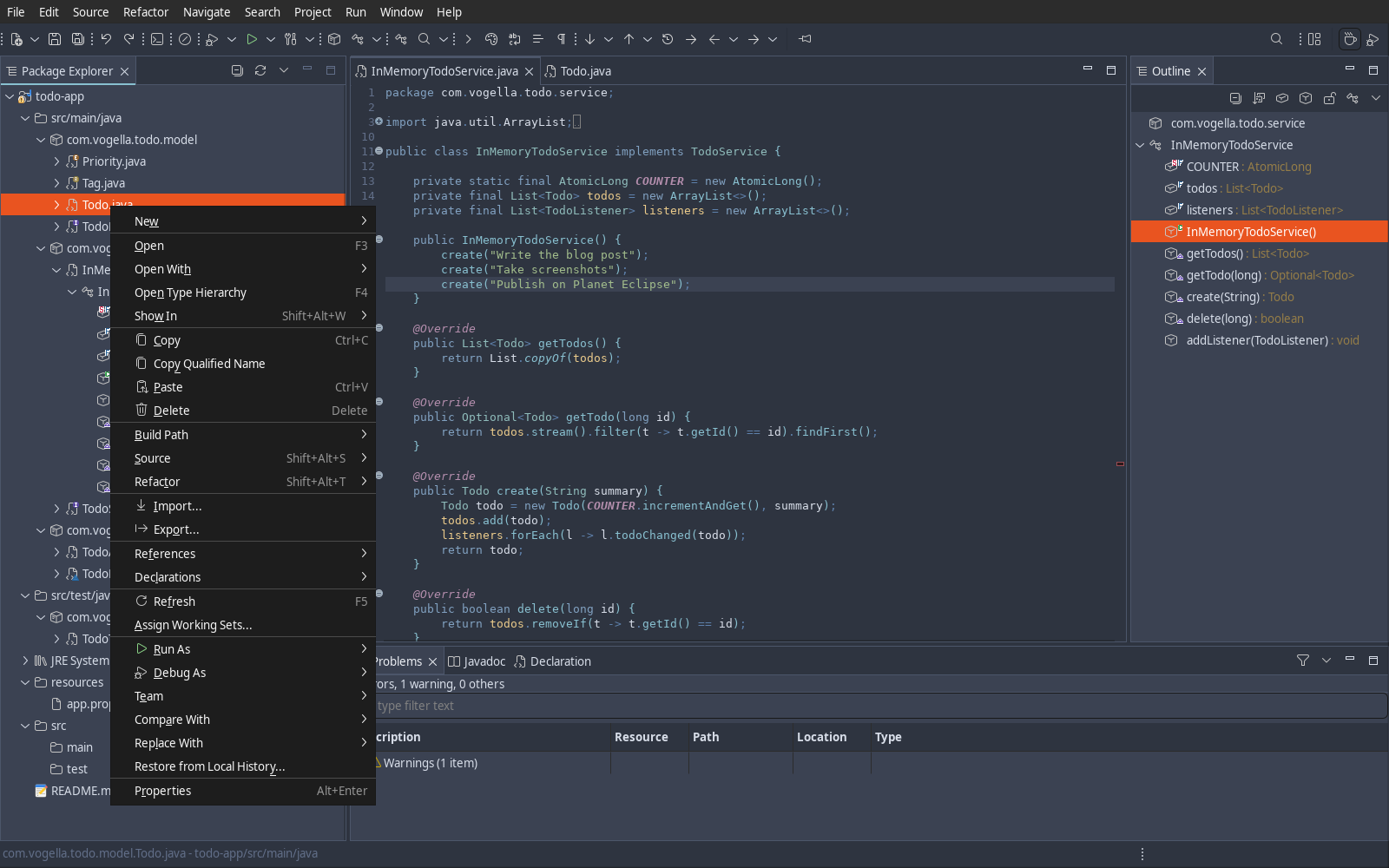Select Copy Qualified Name in the context menu
This screenshot has width=1389, height=868.
pyautogui.click(x=243, y=364)
